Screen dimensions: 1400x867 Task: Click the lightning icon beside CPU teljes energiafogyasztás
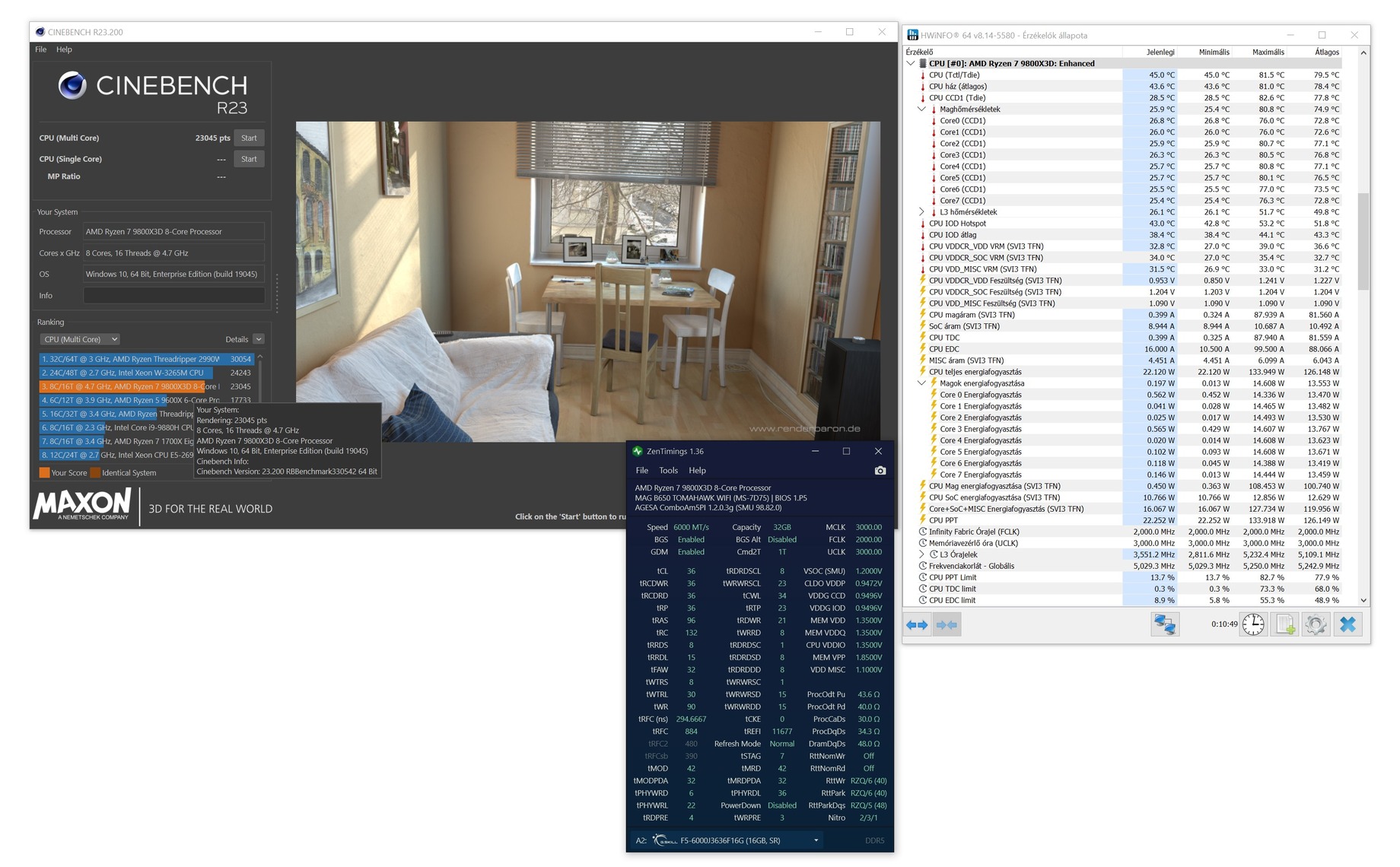click(922, 372)
